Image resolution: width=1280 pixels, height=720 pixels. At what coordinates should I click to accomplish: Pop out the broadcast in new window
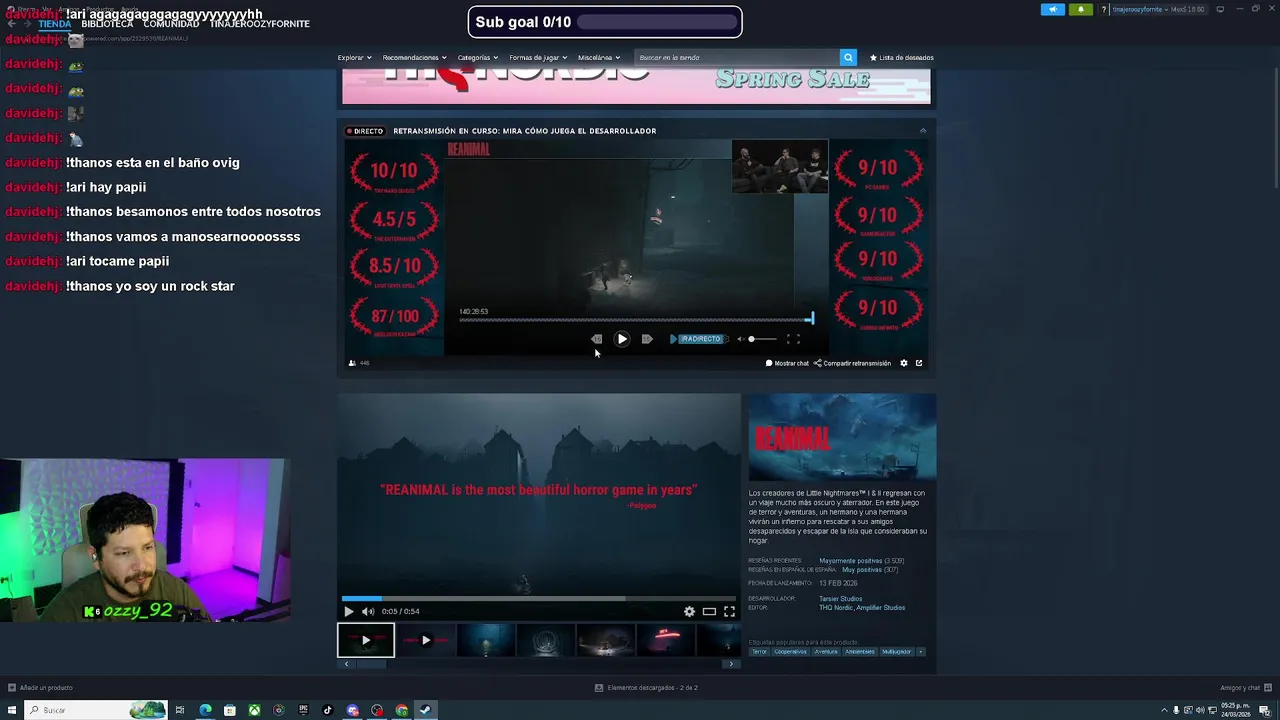(x=919, y=363)
